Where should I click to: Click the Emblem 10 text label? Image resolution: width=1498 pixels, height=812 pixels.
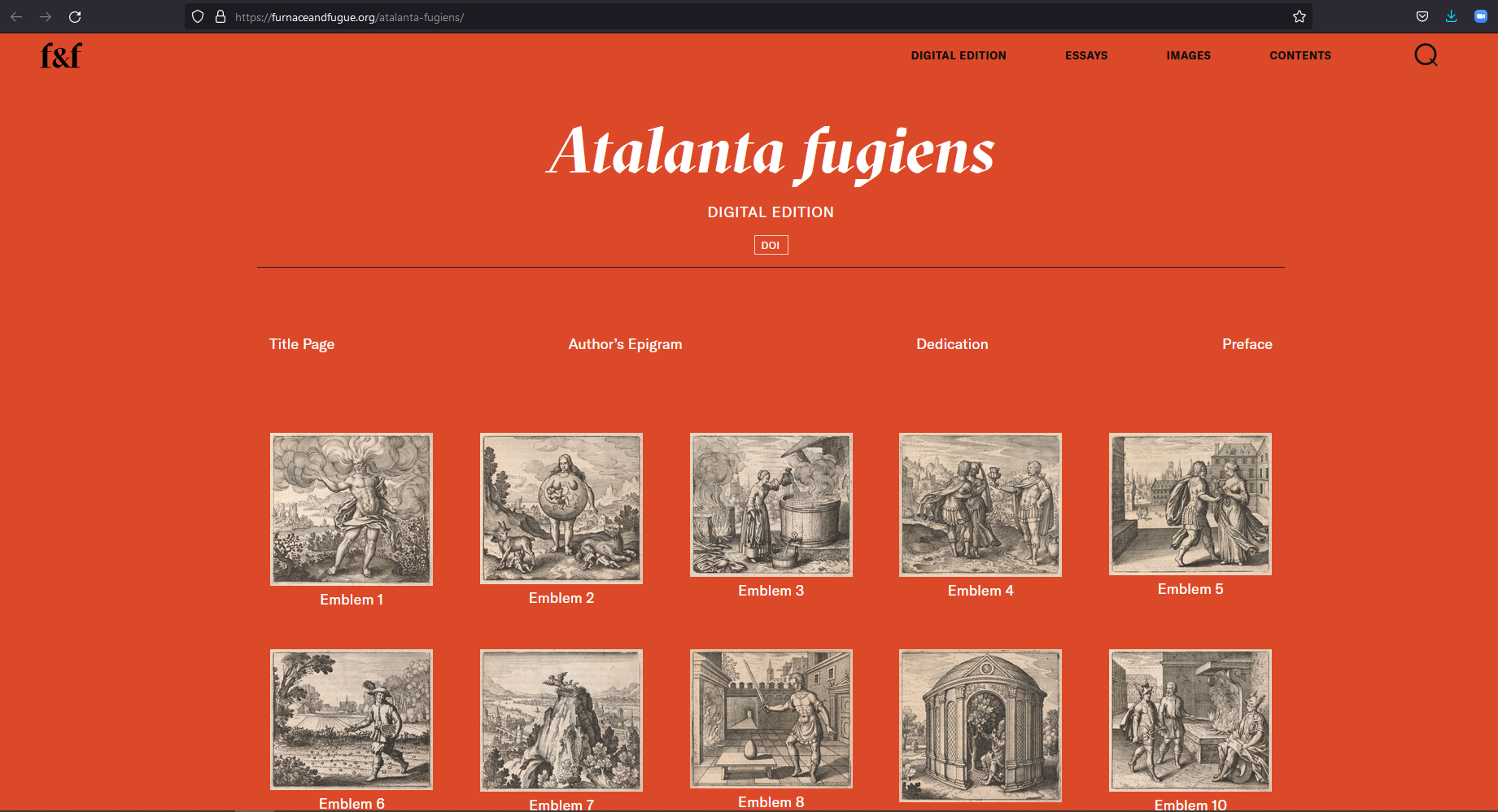tap(1190, 805)
